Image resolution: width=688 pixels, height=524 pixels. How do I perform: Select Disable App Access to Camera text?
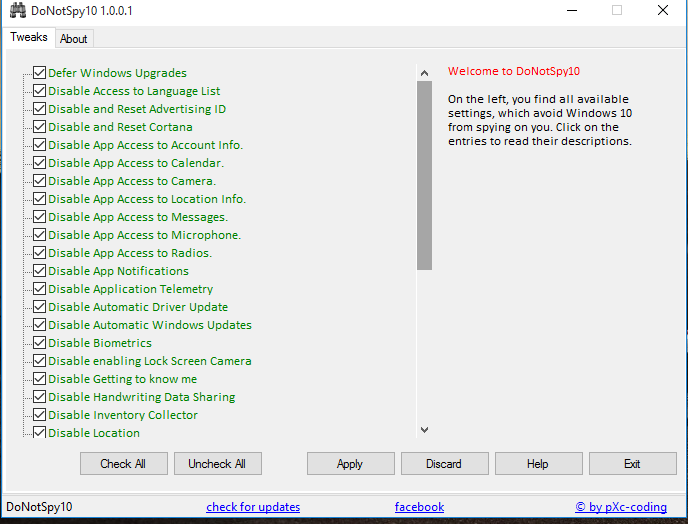pos(132,181)
